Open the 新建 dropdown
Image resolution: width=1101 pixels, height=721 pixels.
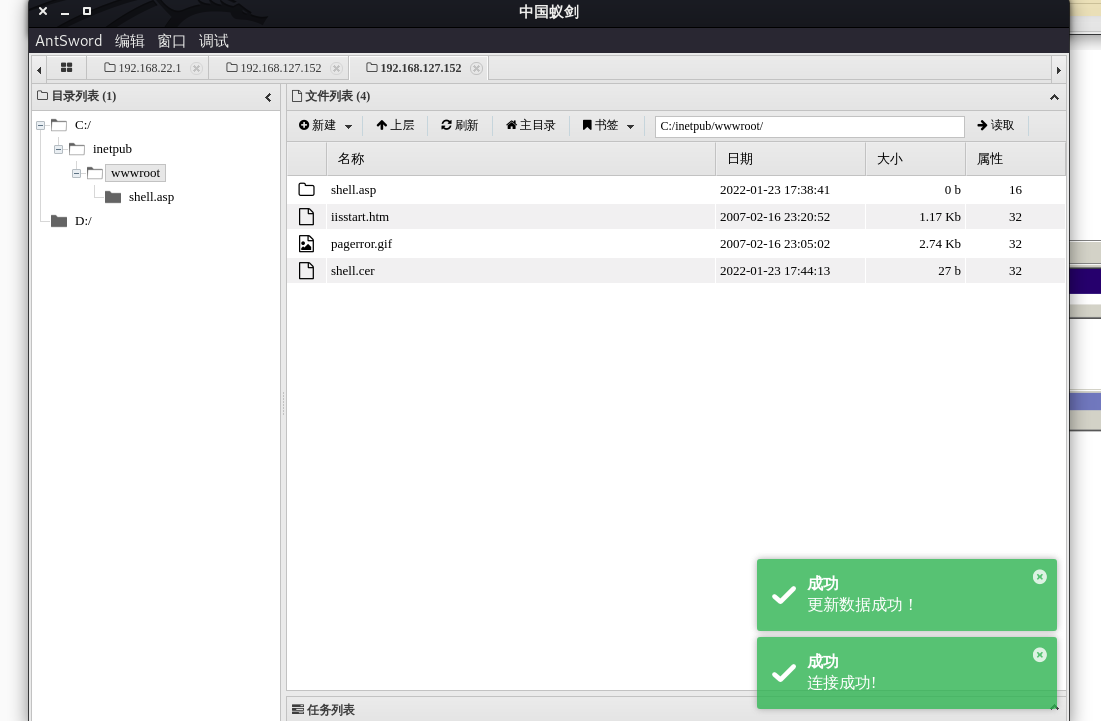point(325,126)
